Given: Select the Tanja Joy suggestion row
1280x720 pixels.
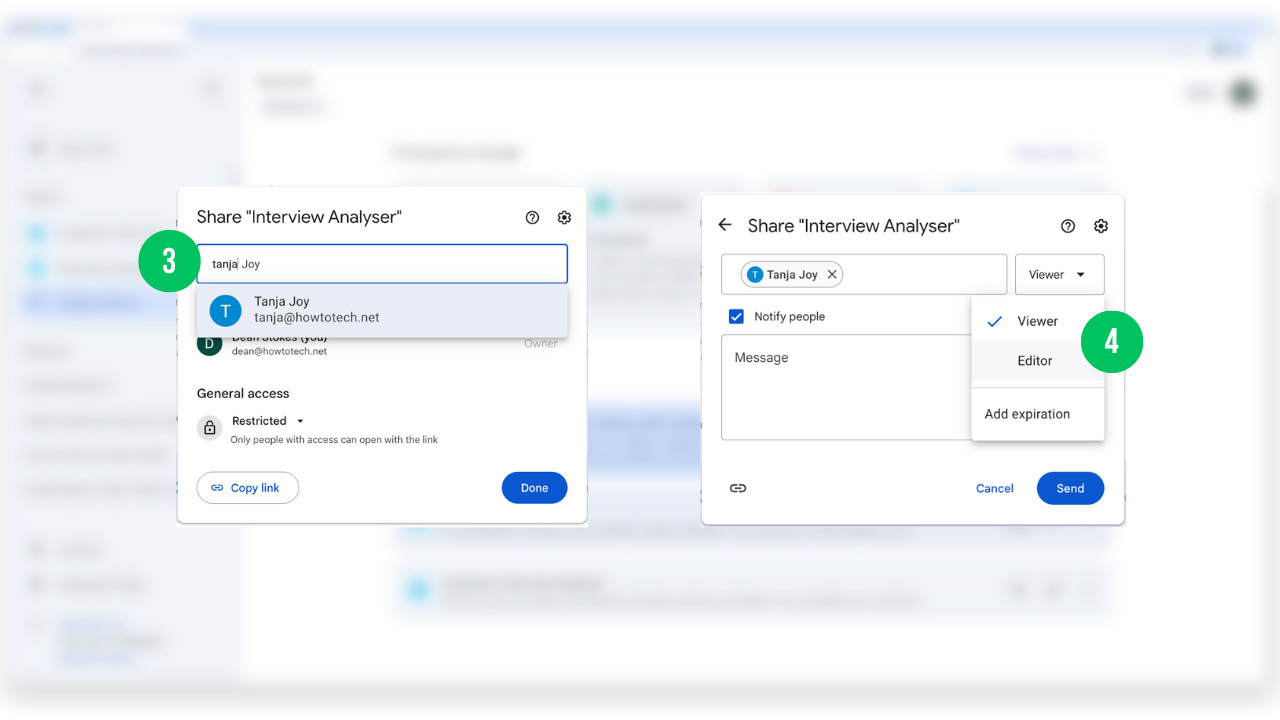Looking at the screenshot, I should click(383, 310).
